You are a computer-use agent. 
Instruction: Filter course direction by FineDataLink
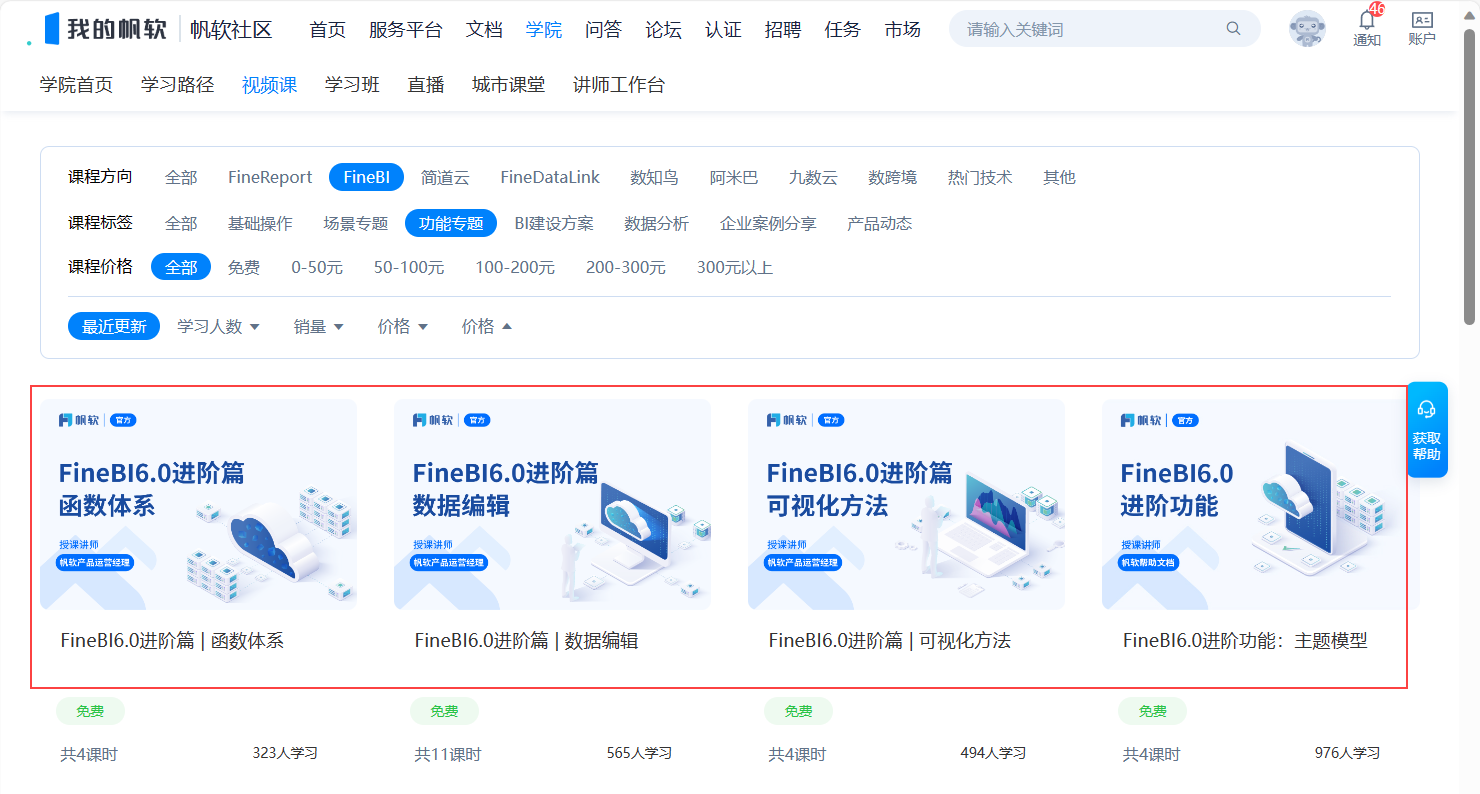[x=550, y=178]
